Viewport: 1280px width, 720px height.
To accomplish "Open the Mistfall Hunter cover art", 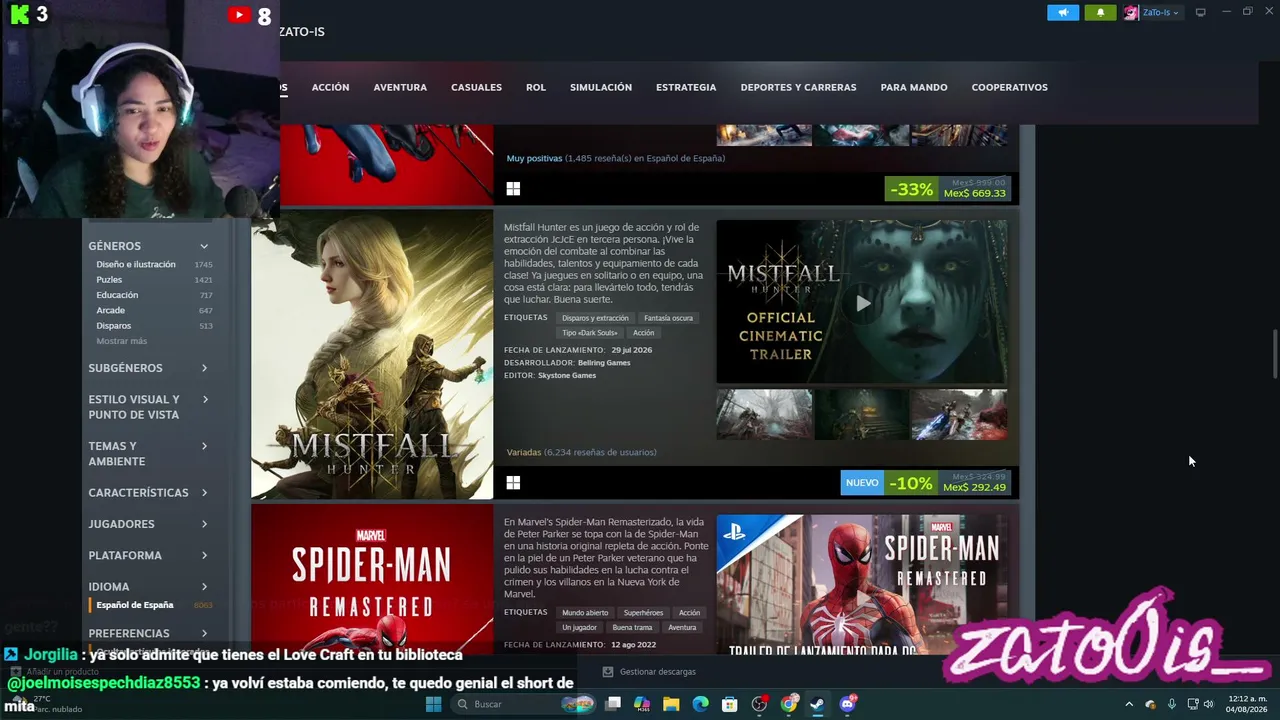I will point(372,354).
